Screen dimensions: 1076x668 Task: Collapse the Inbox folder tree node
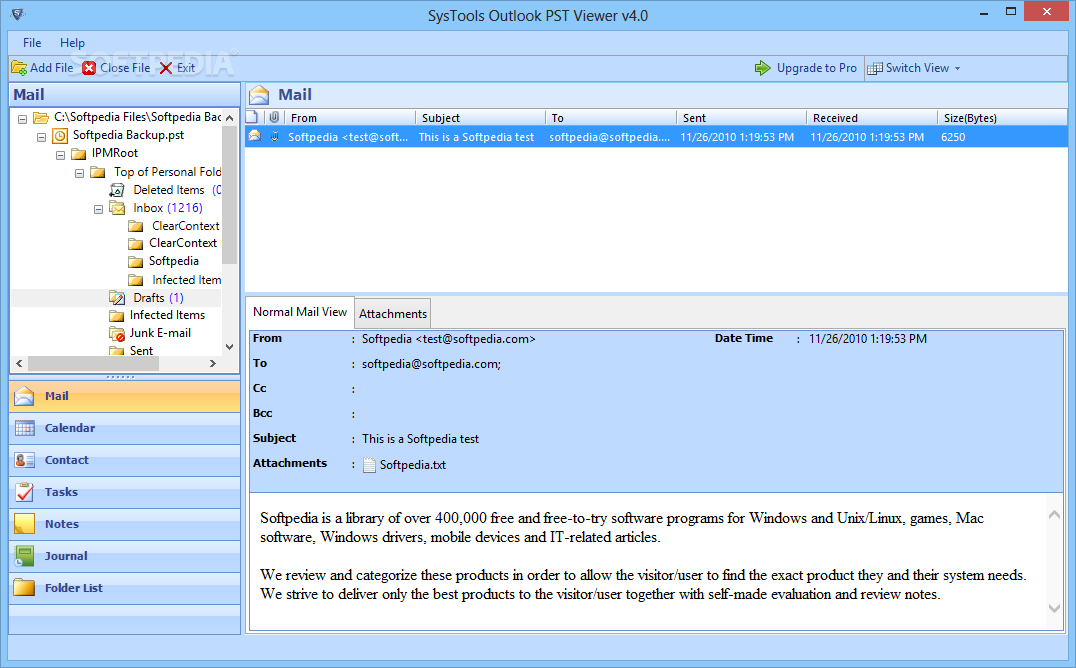tap(98, 208)
